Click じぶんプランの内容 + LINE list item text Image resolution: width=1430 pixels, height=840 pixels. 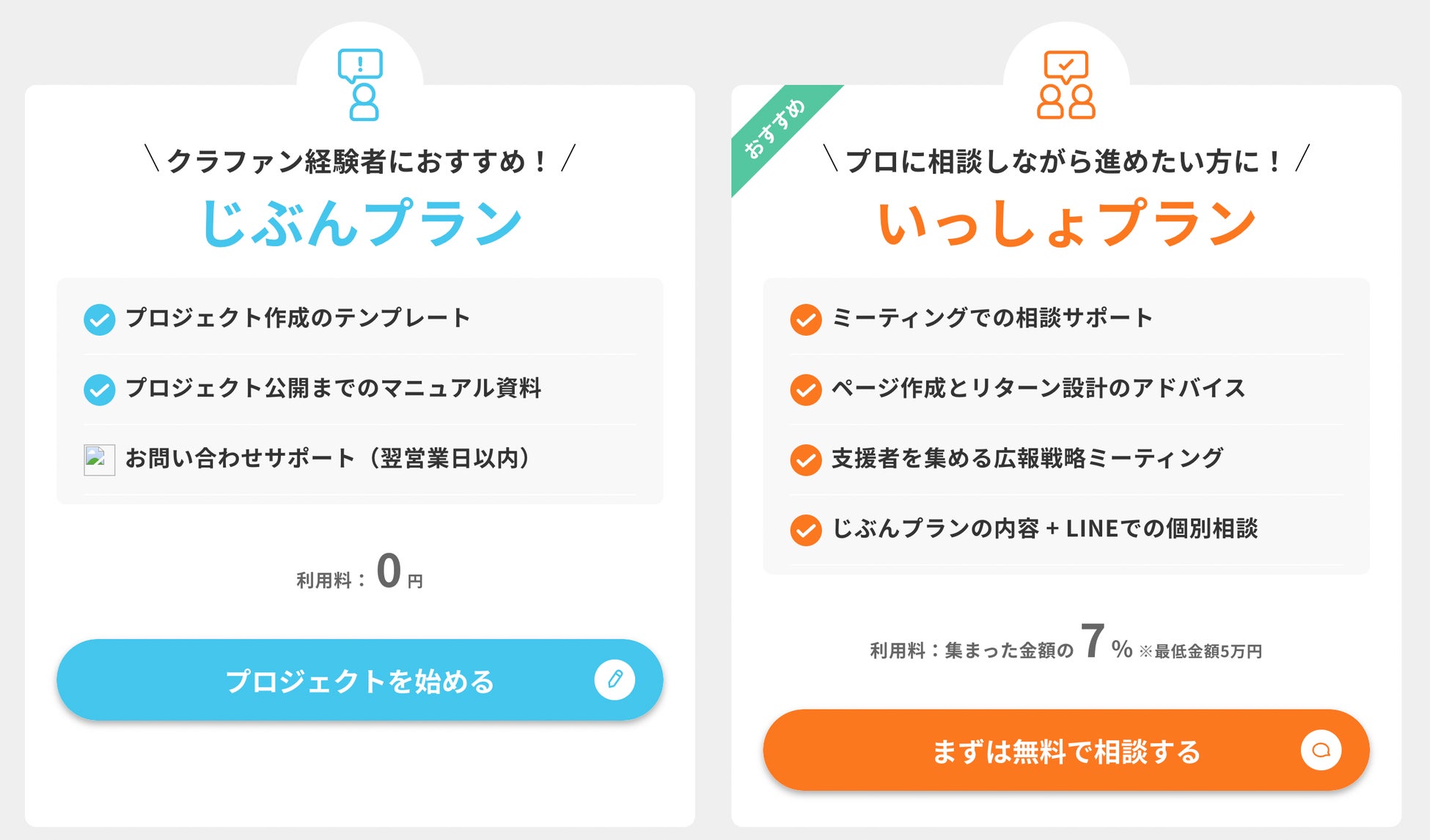tap(1045, 528)
